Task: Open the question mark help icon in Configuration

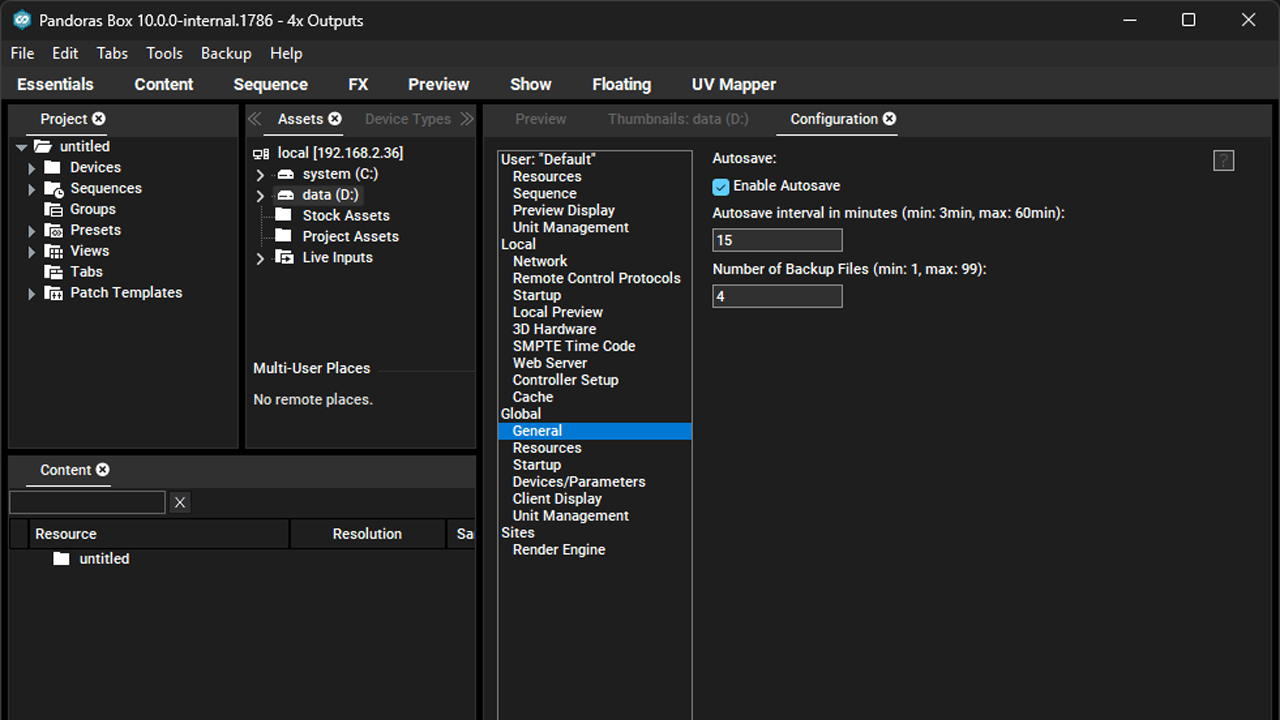Action: (1223, 161)
